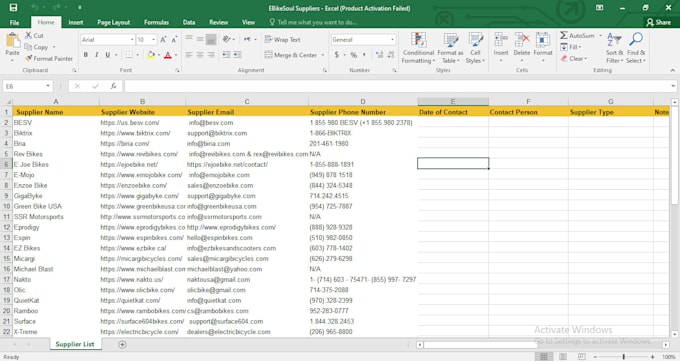Viewport: 680px width, 361px height.
Task: Collapse the ribbon with the arrow
Action: [x=672, y=70]
